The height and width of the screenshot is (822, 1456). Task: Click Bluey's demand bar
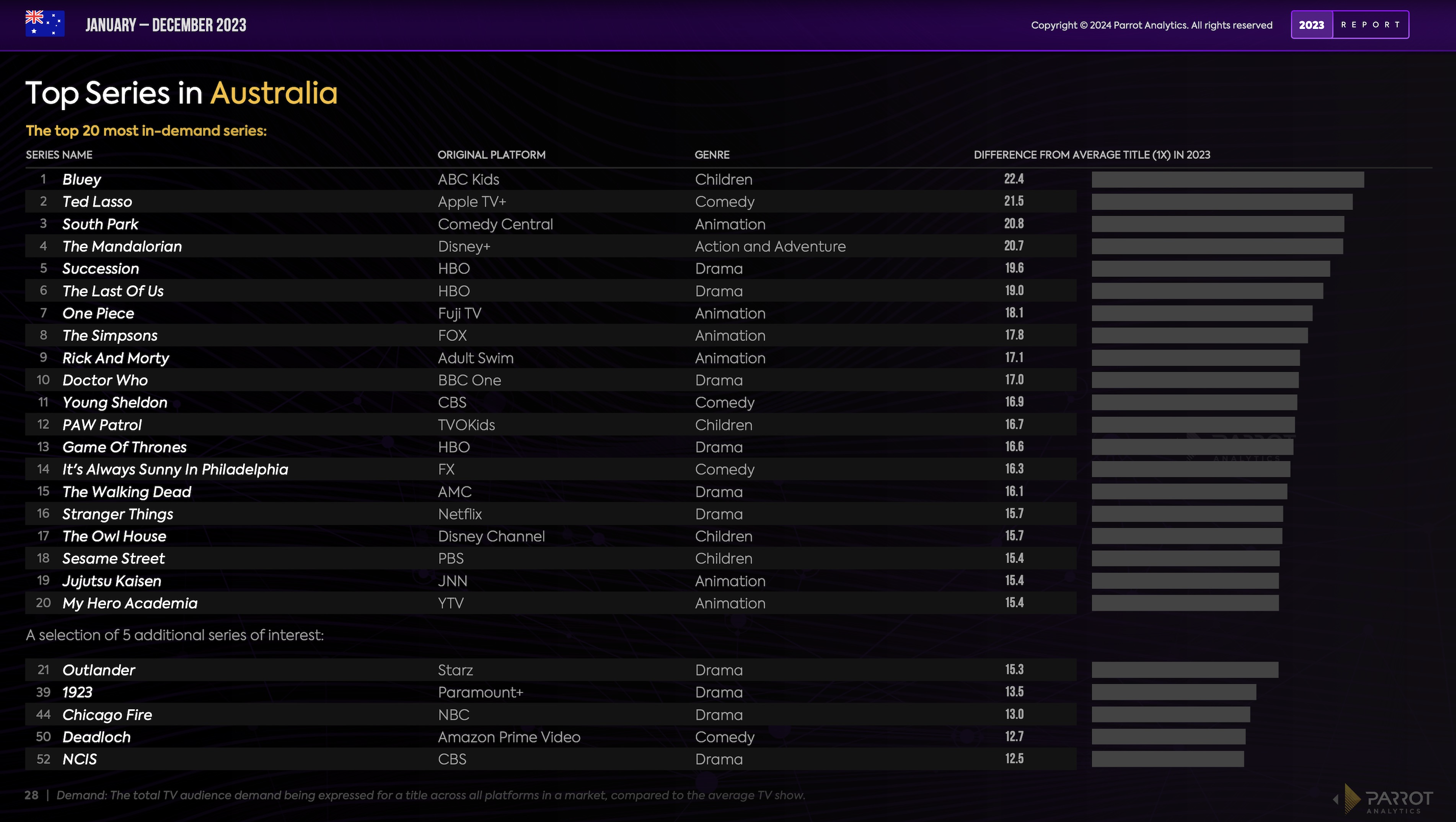pyautogui.click(x=1227, y=179)
